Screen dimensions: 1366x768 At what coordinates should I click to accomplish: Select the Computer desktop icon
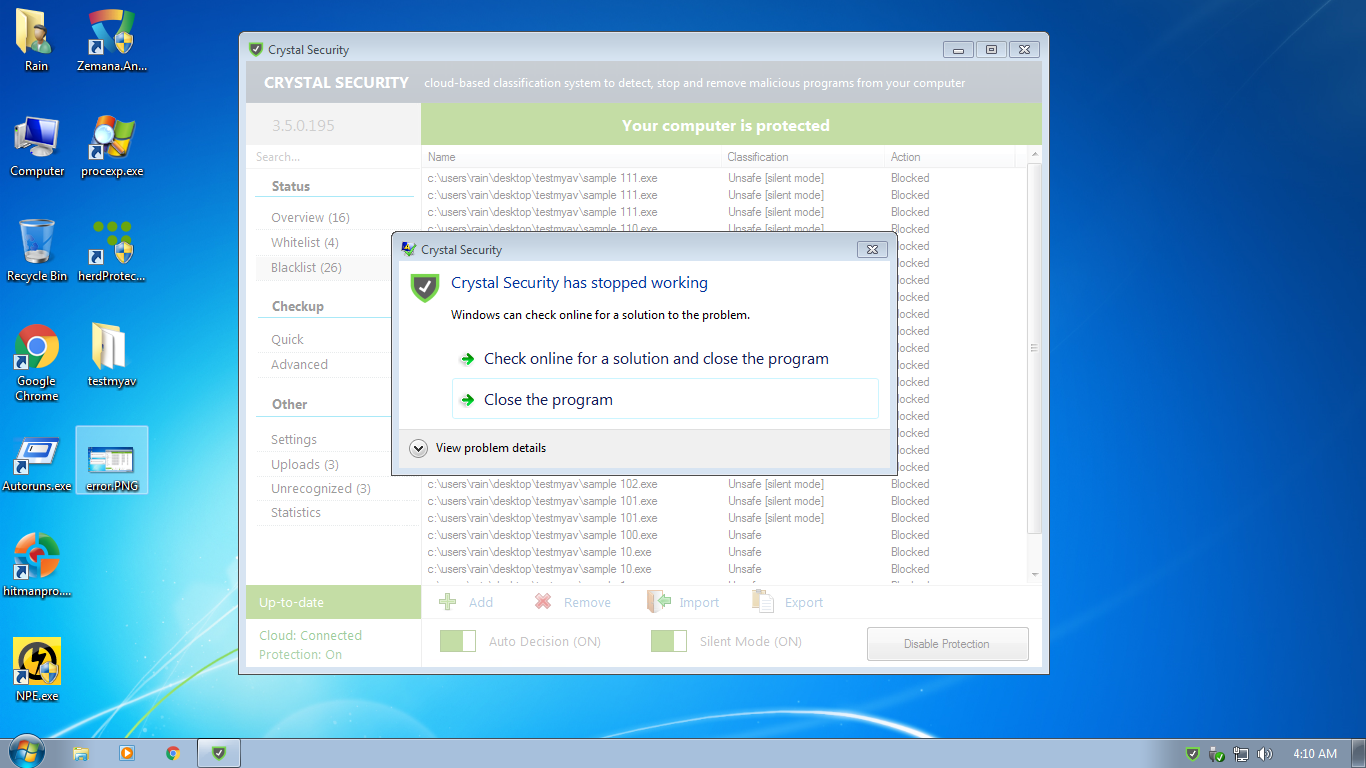tap(37, 145)
